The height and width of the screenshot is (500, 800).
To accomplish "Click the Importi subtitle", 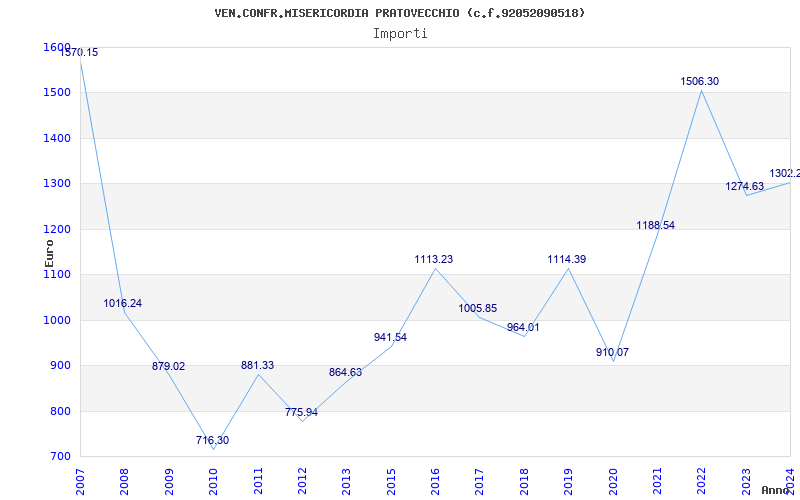I will 400,34.
